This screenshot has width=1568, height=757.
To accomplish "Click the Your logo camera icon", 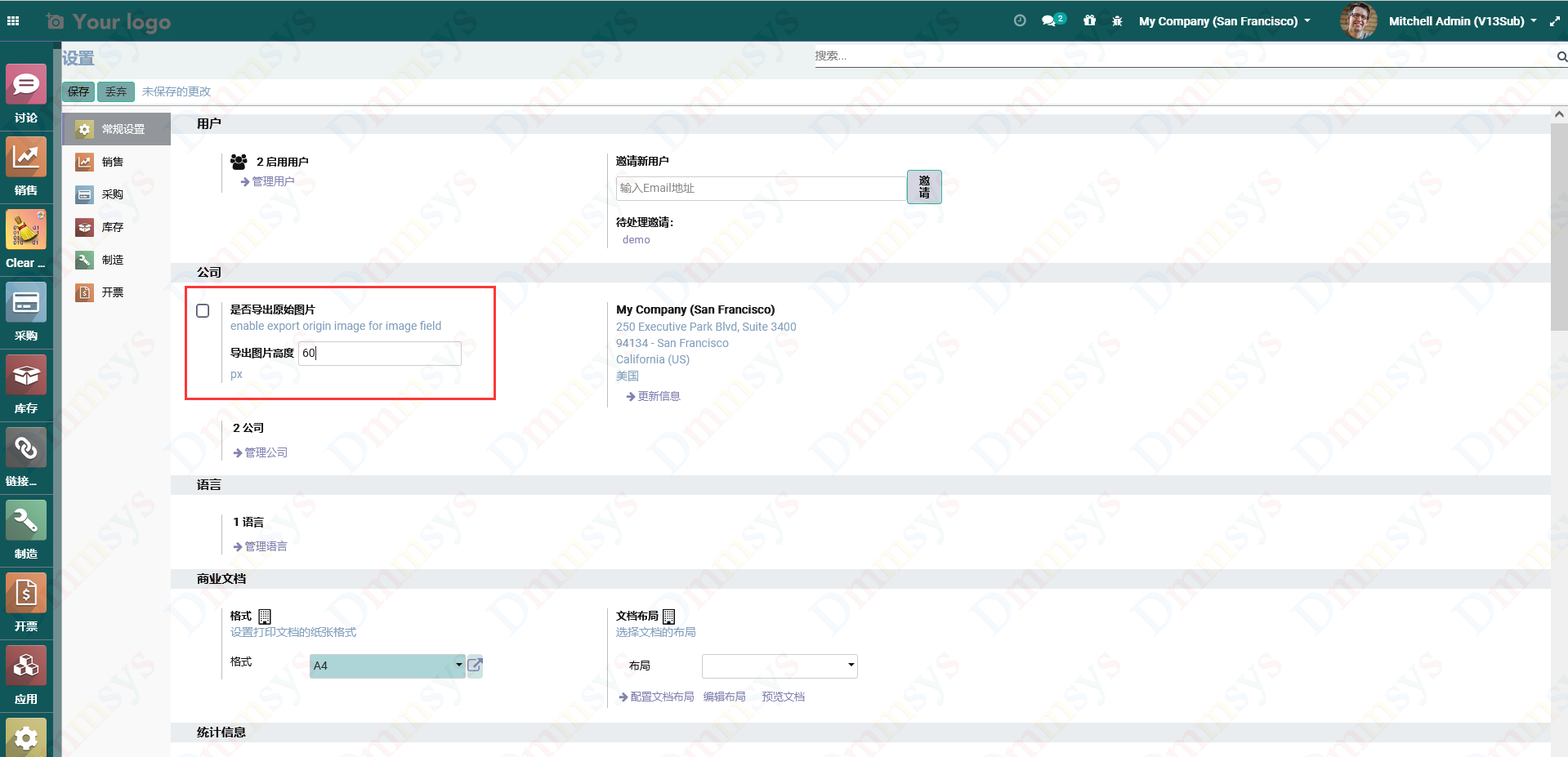I will coord(55,21).
